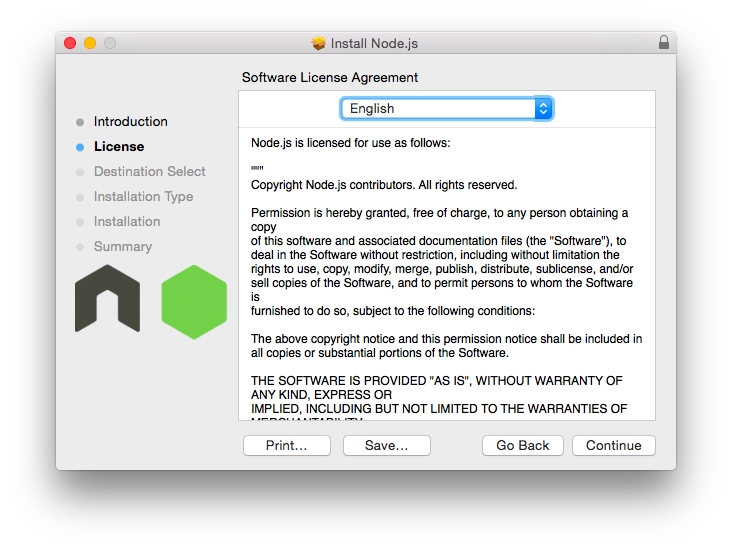
Task: Click inside the license agreement text area
Action: point(447,274)
